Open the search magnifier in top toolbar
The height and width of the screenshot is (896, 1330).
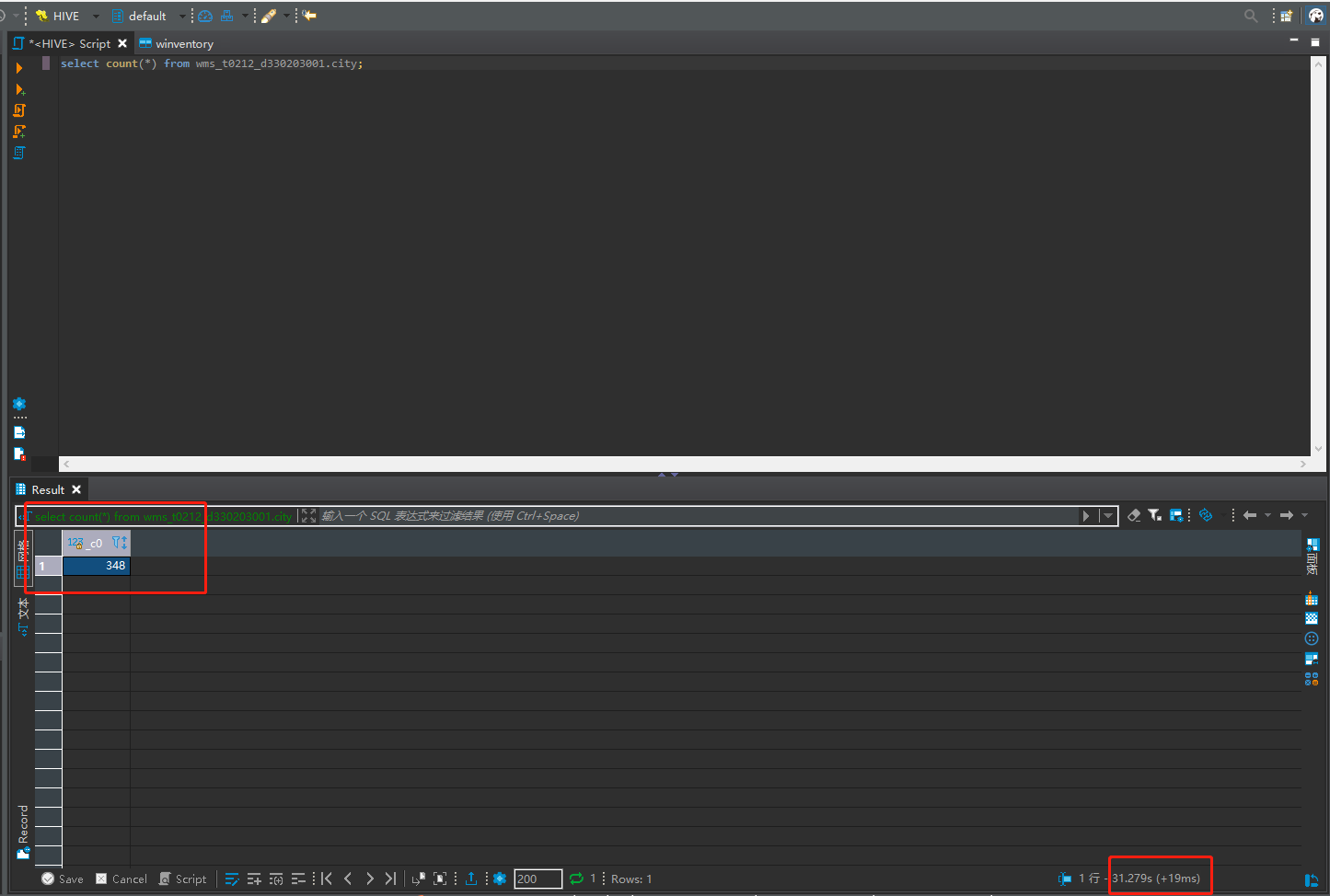coord(1250,16)
